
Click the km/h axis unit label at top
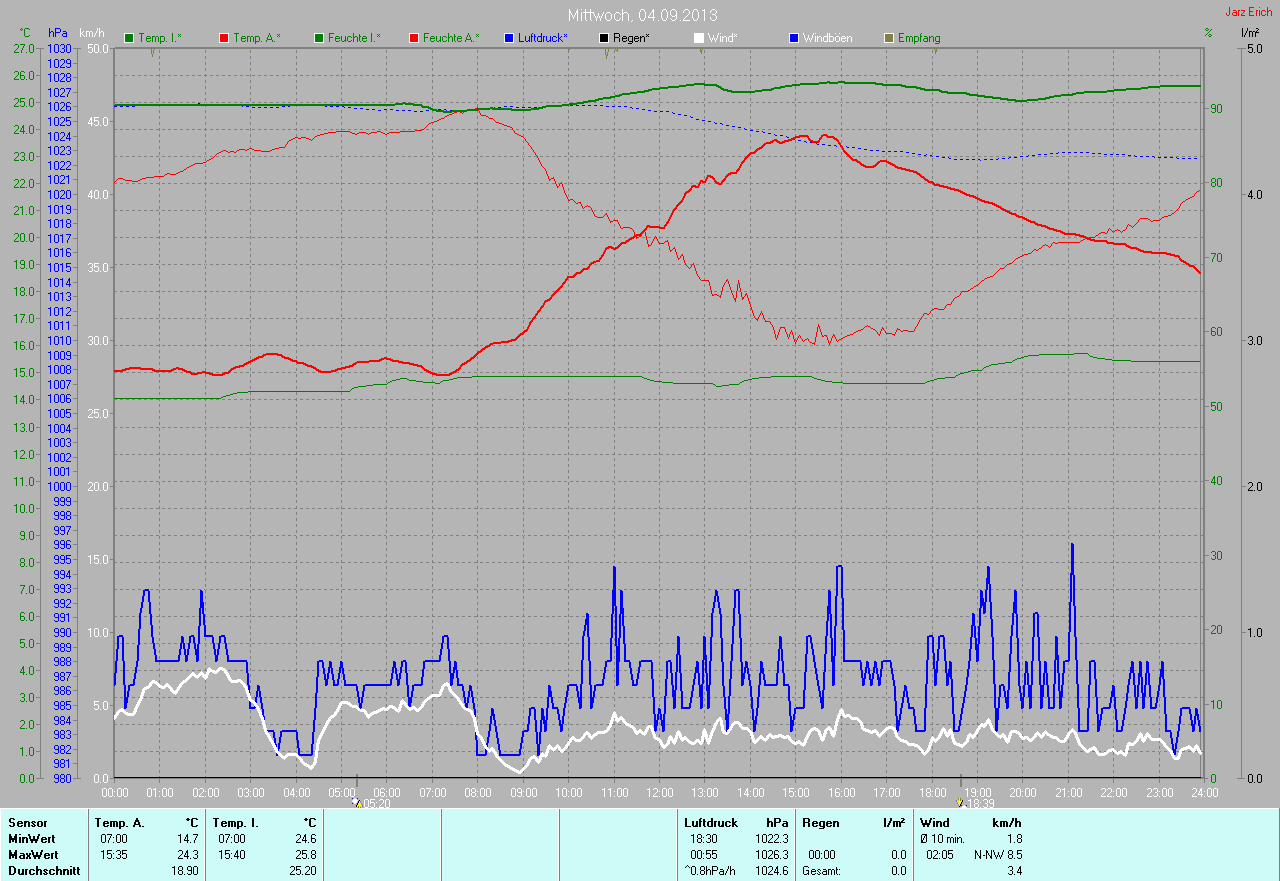(91, 33)
